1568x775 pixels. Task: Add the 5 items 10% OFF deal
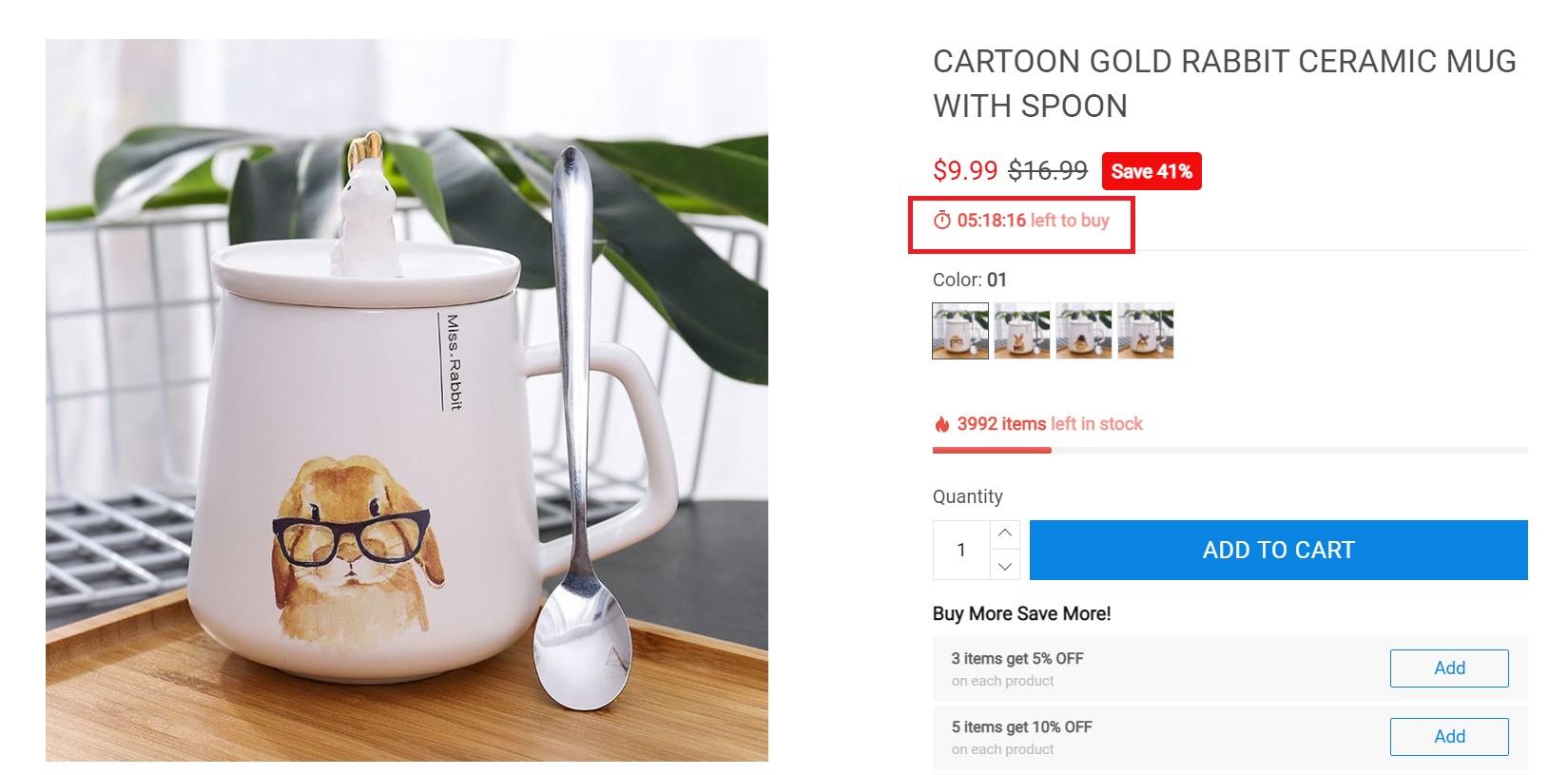(1448, 737)
